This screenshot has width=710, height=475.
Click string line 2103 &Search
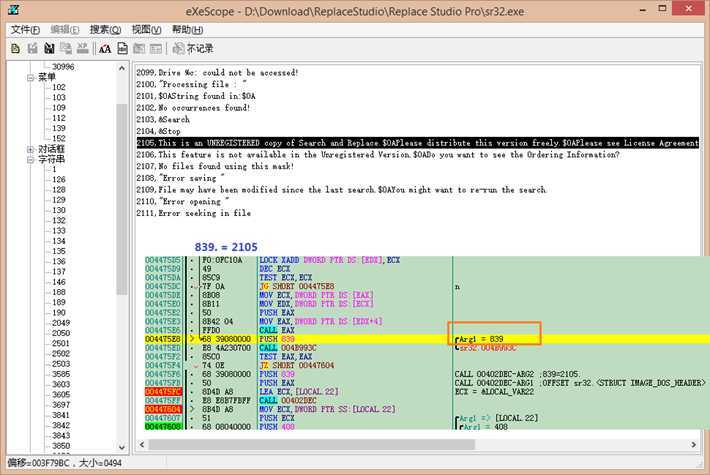tap(163, 120)
